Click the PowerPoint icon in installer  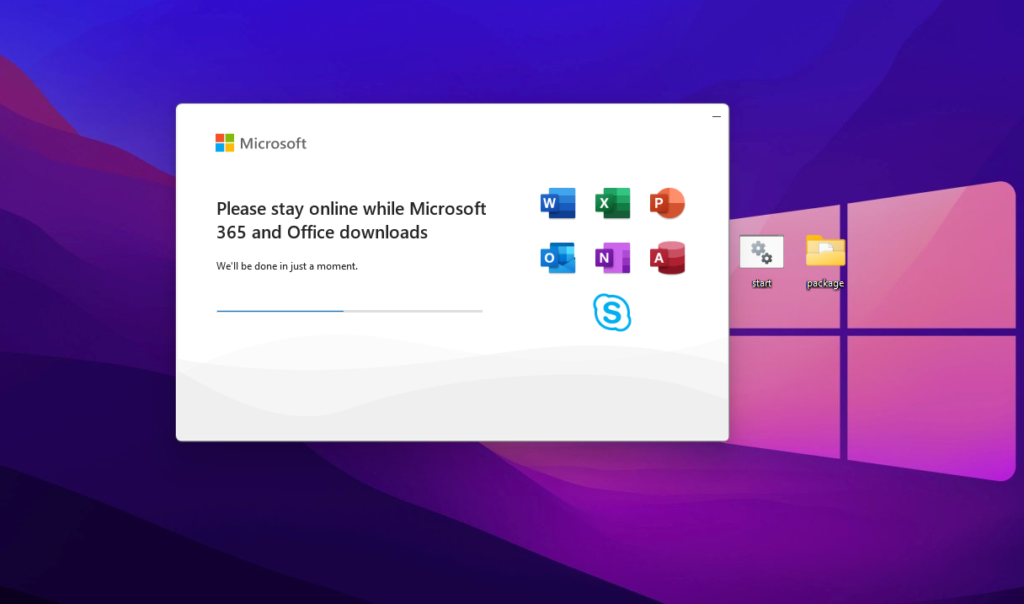click(x=667, y=203)
